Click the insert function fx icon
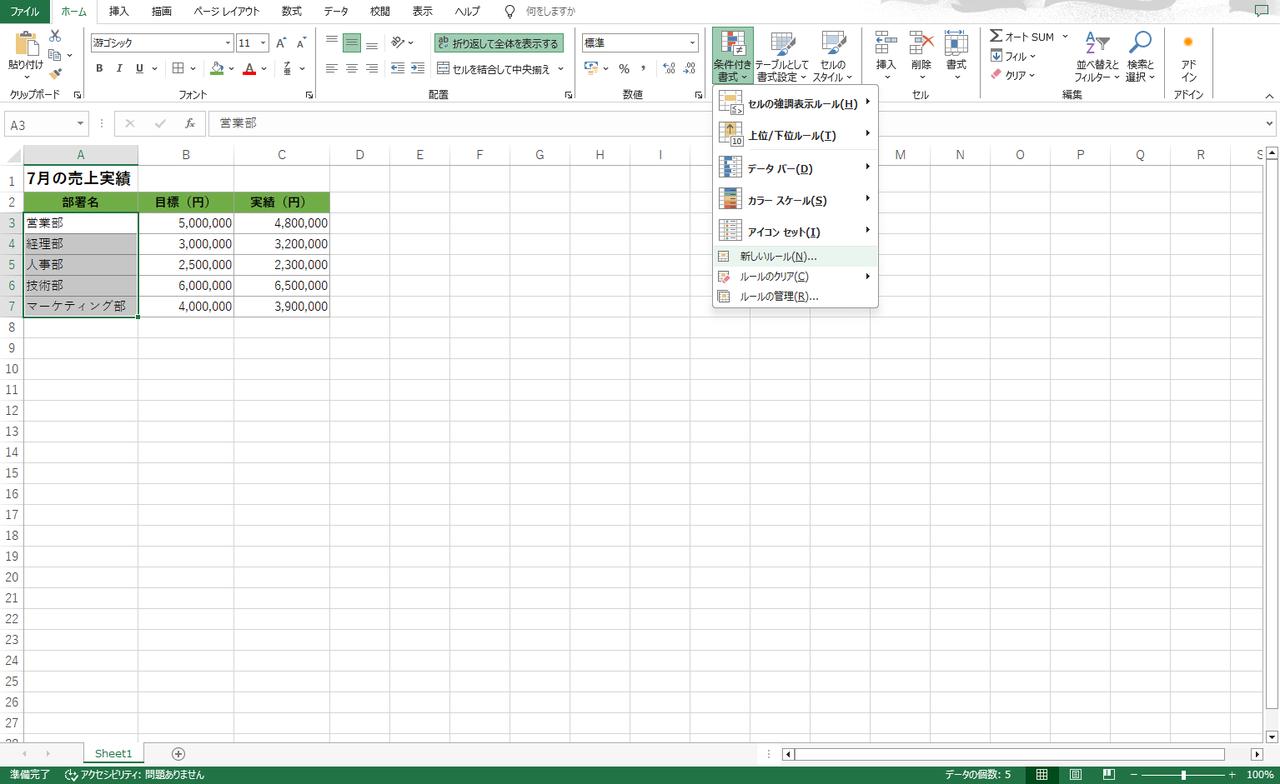Image resolution: width=1280 pixels, height=784 pixels. click(x=190, y=124)
